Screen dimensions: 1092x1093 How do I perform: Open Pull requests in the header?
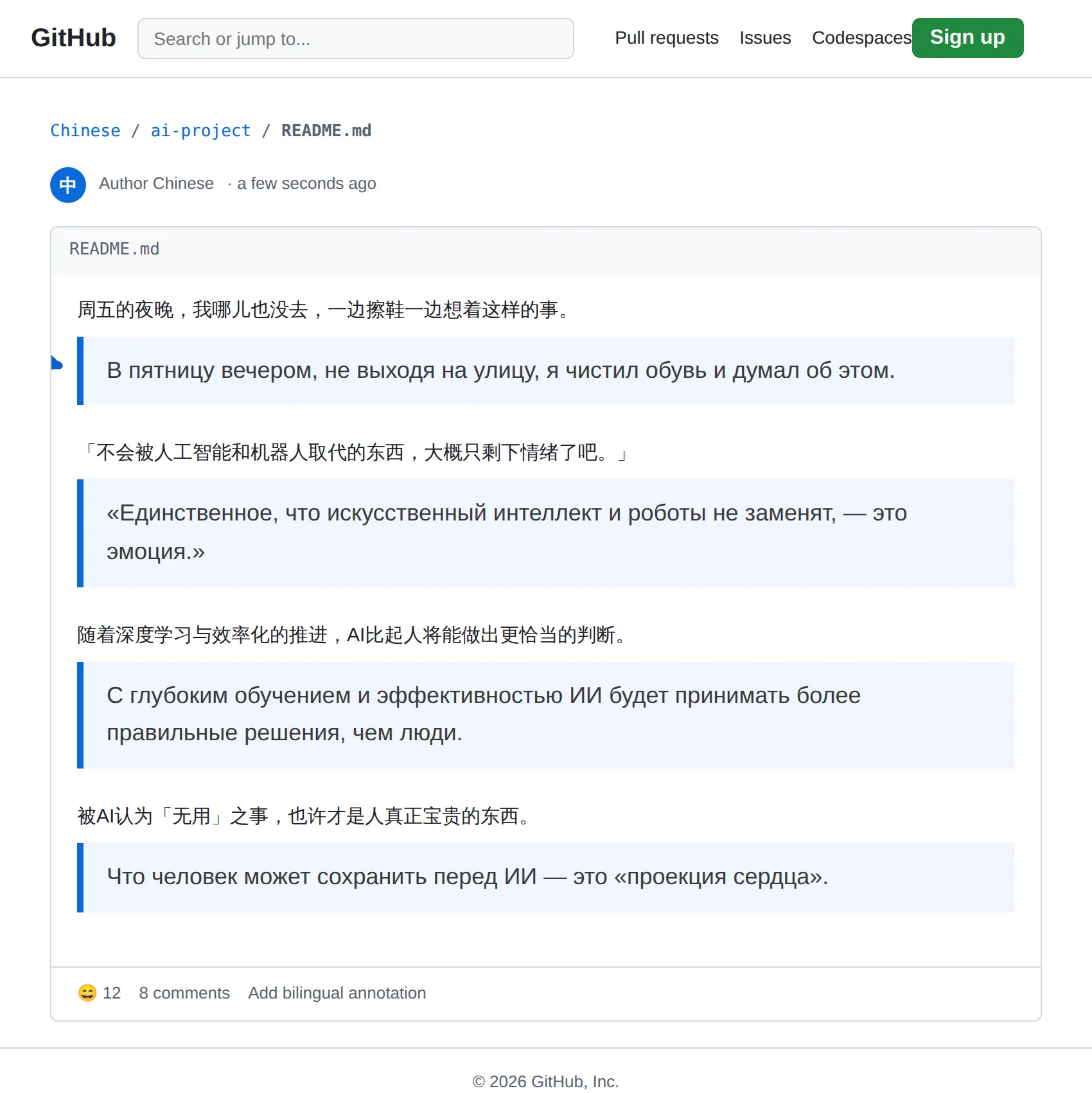point(666,38)
